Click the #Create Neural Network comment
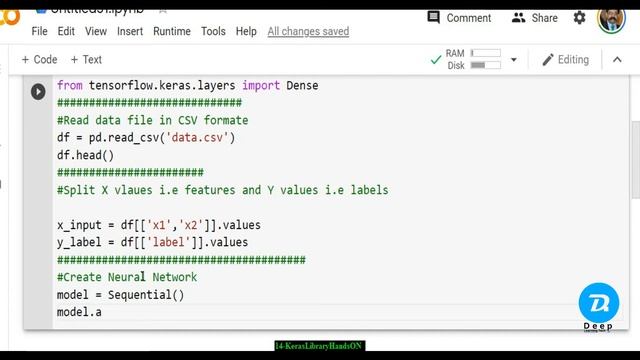Viewport: 640px width, 360px height. pyautogui.click(x=127, y=278)
